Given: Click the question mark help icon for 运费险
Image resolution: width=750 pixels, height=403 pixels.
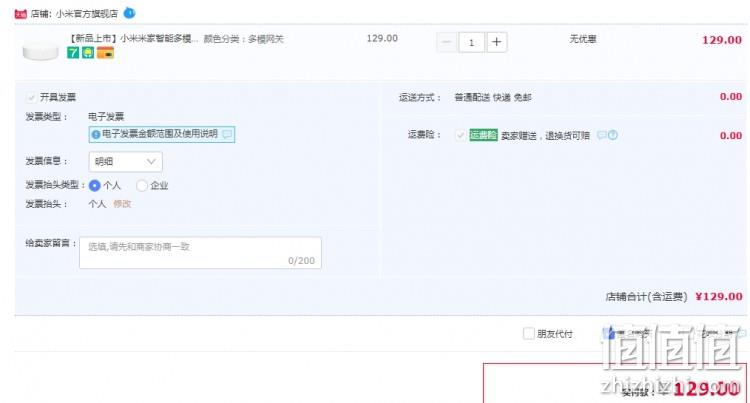Looking at the screenshot, I should [613, 135].
